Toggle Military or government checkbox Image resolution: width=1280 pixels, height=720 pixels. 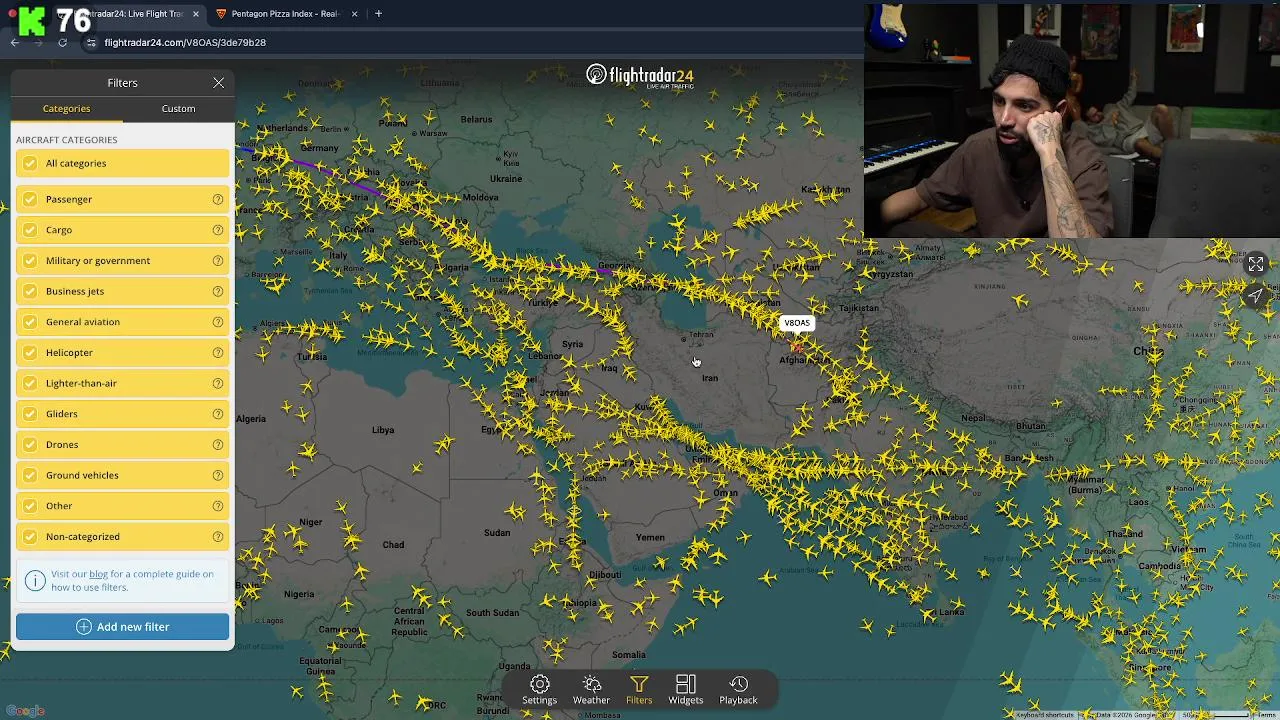click(30, 261)
